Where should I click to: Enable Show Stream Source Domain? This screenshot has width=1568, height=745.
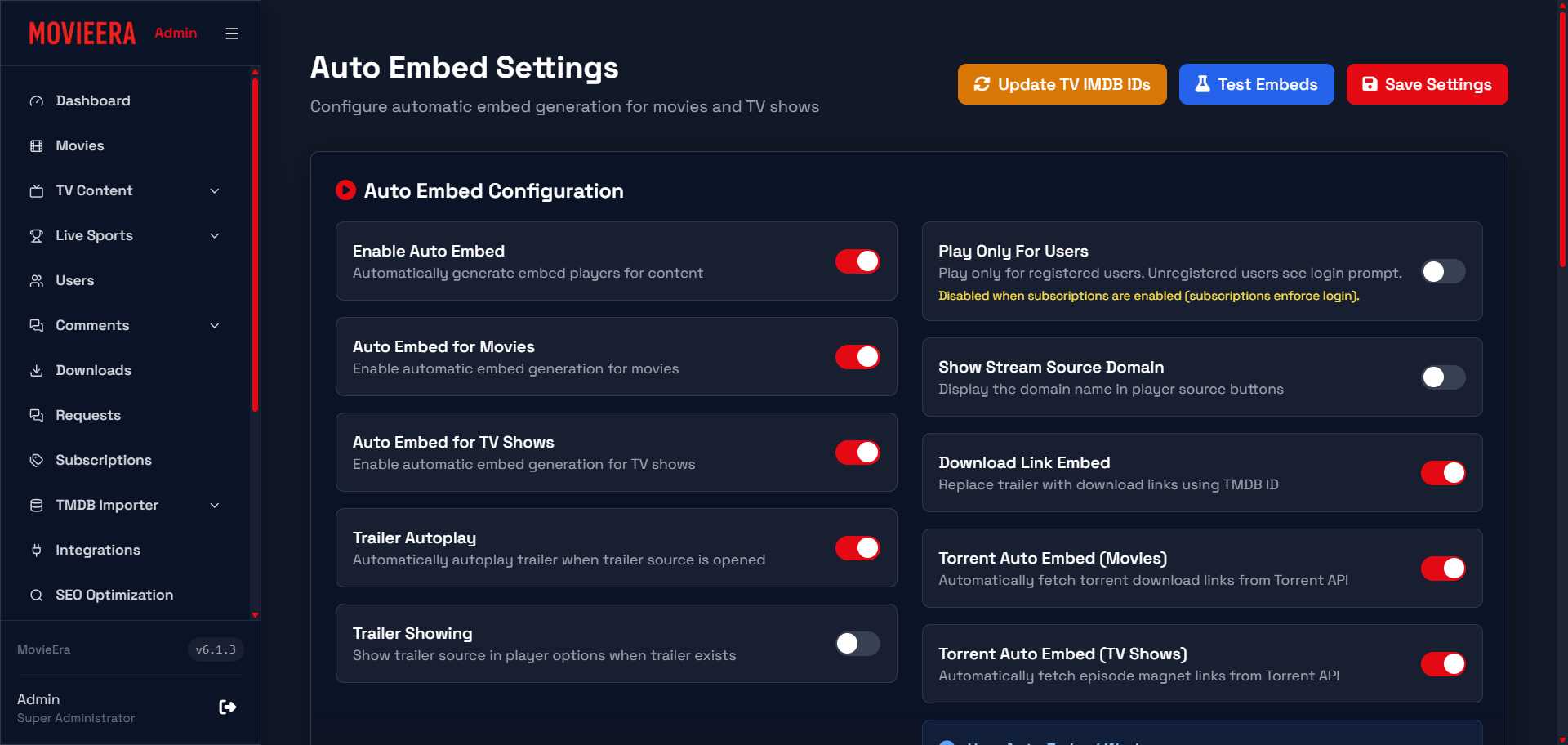(1442, 377)
